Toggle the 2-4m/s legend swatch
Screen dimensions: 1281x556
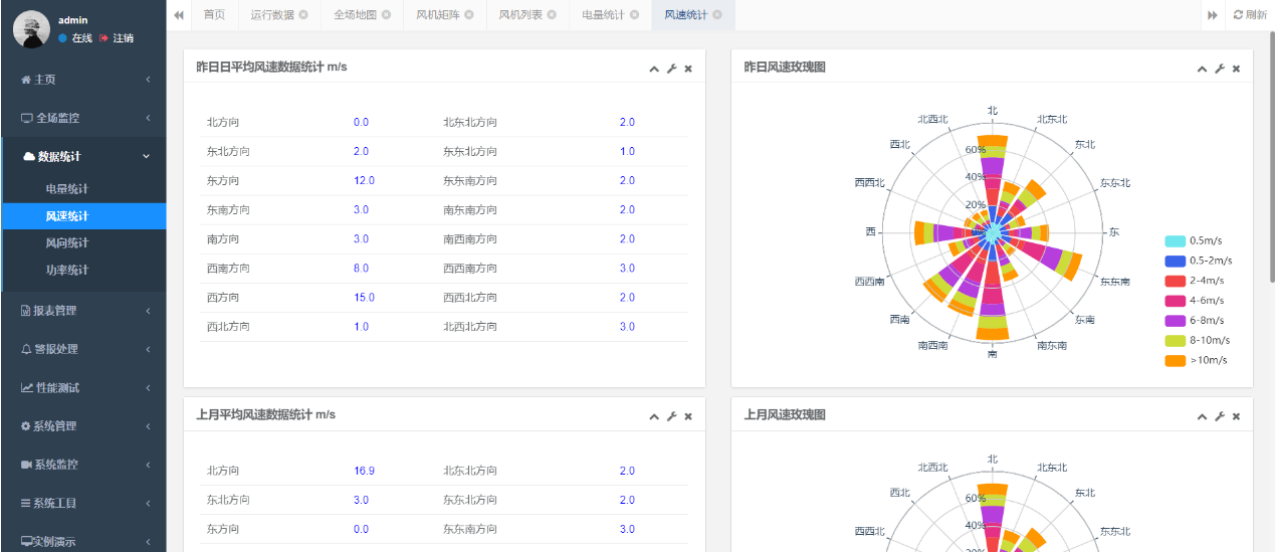click(1175, 281)
